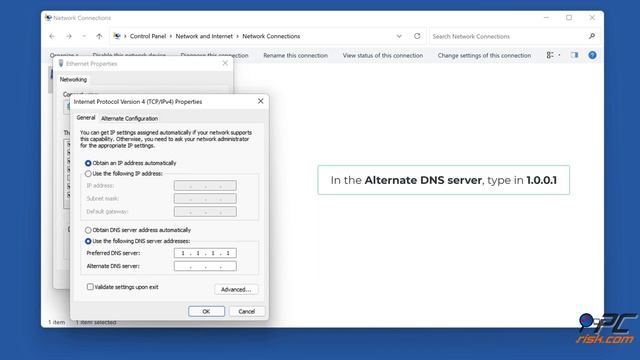Image resolution: width=640 pixels, height=360 pixels.
Task: Open Network and Internet breadcrumb
Action: coord(204,36)
